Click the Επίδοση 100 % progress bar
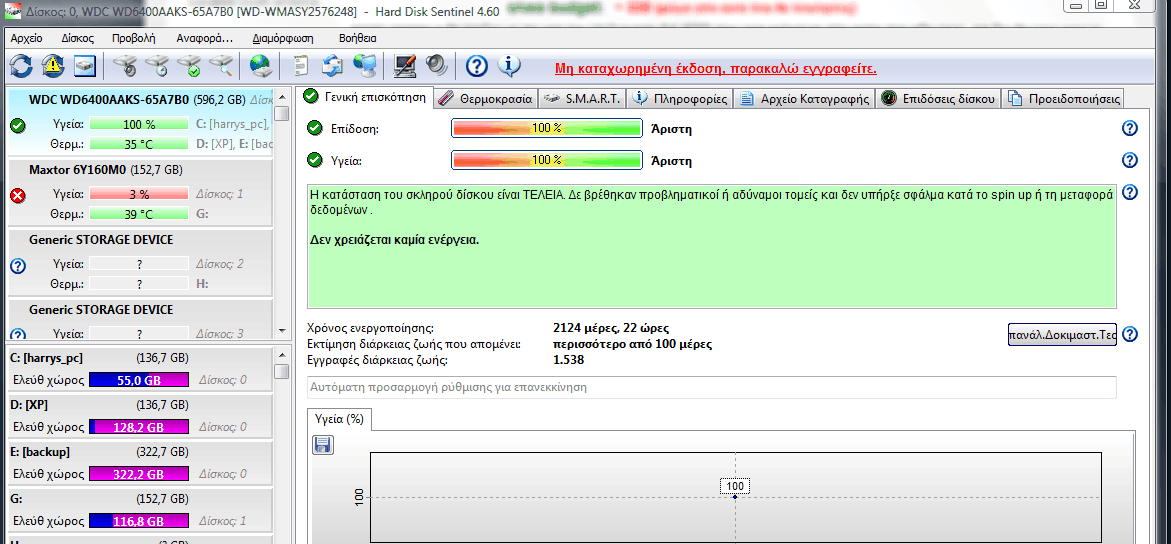Viewport: 1171px width, 544px height. point(547,129)
